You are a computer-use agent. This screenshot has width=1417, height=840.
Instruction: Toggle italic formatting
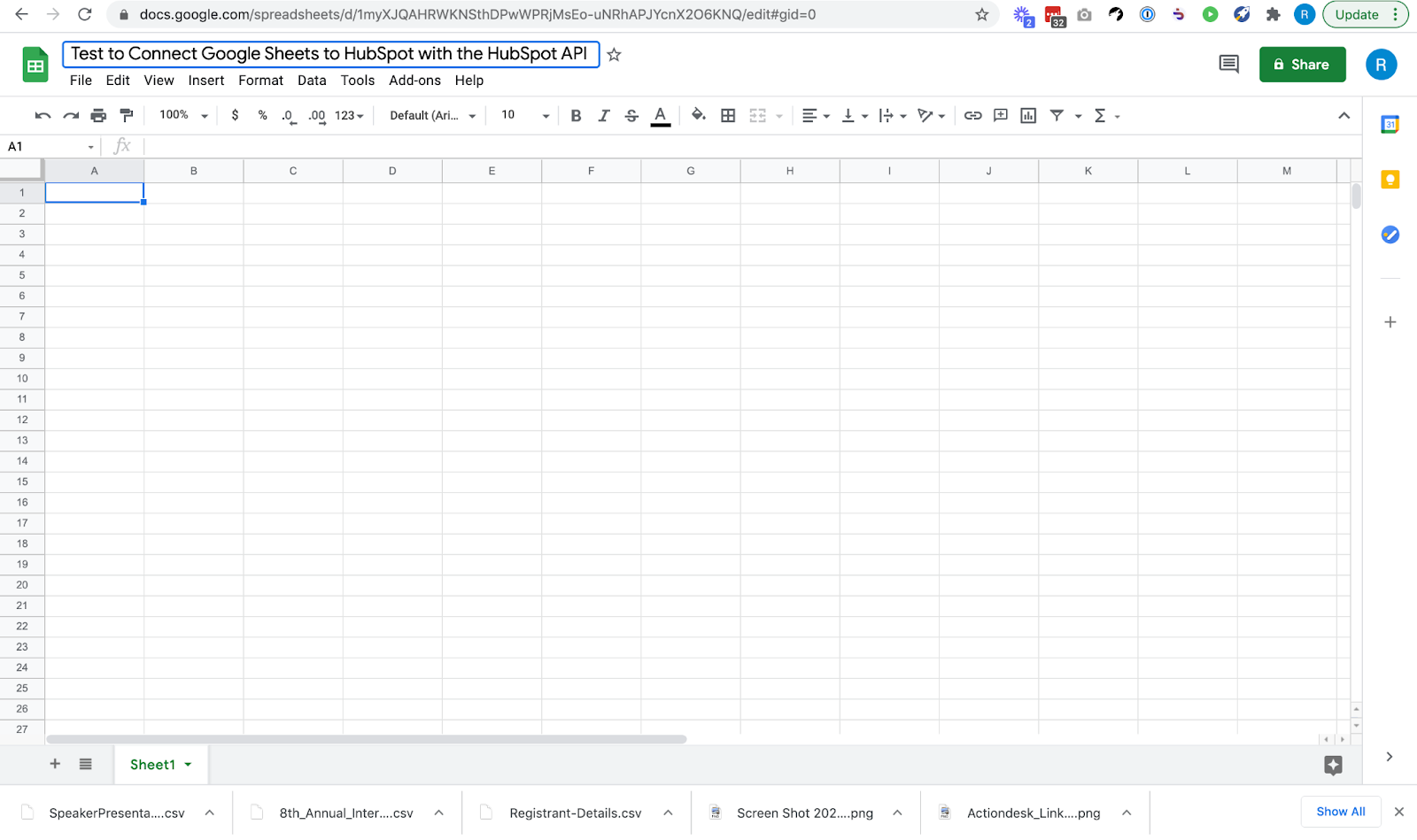(604, 116)
